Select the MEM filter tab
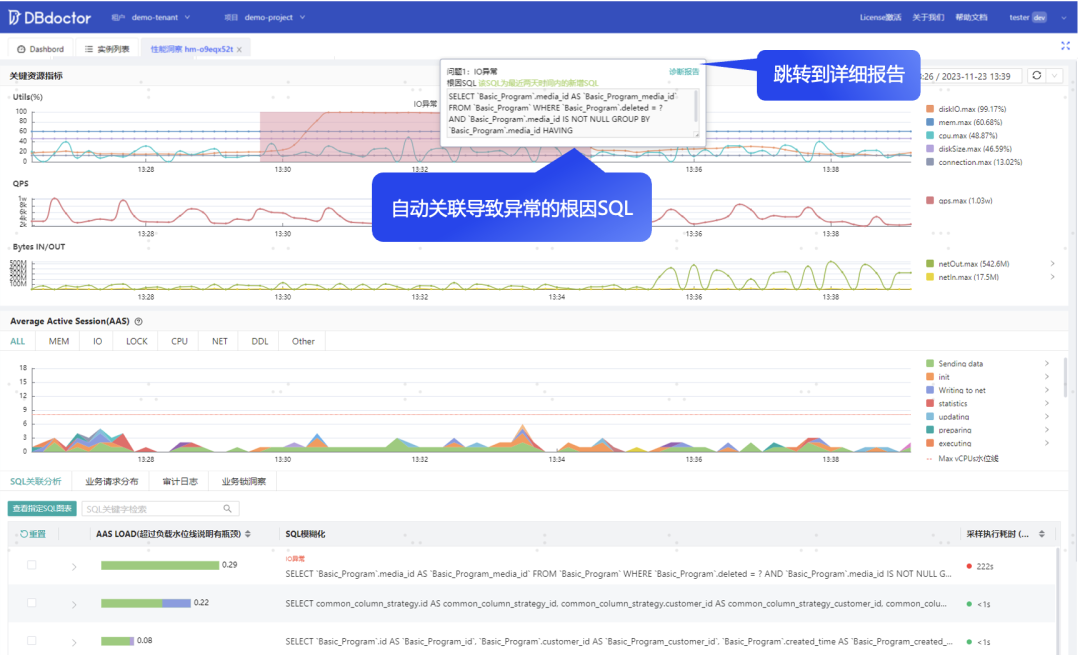1080x660 pixels. 59,341
